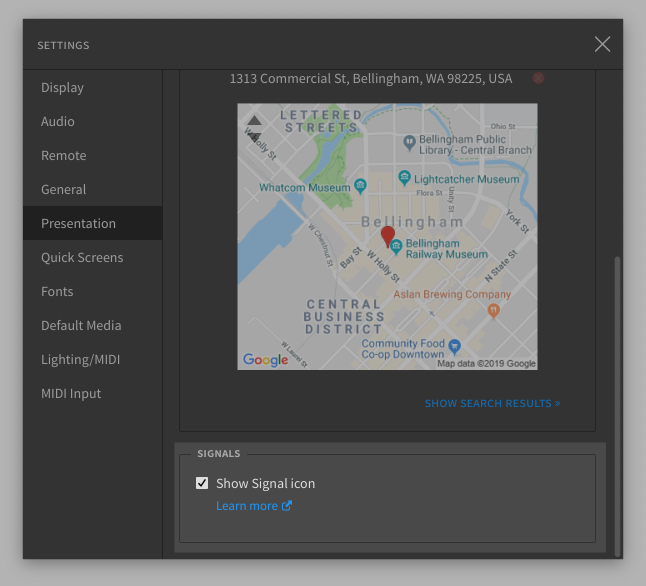Click the Whatcom Museum map label
This screenshot has height=586, width=646.
click(x=304, y=188)
